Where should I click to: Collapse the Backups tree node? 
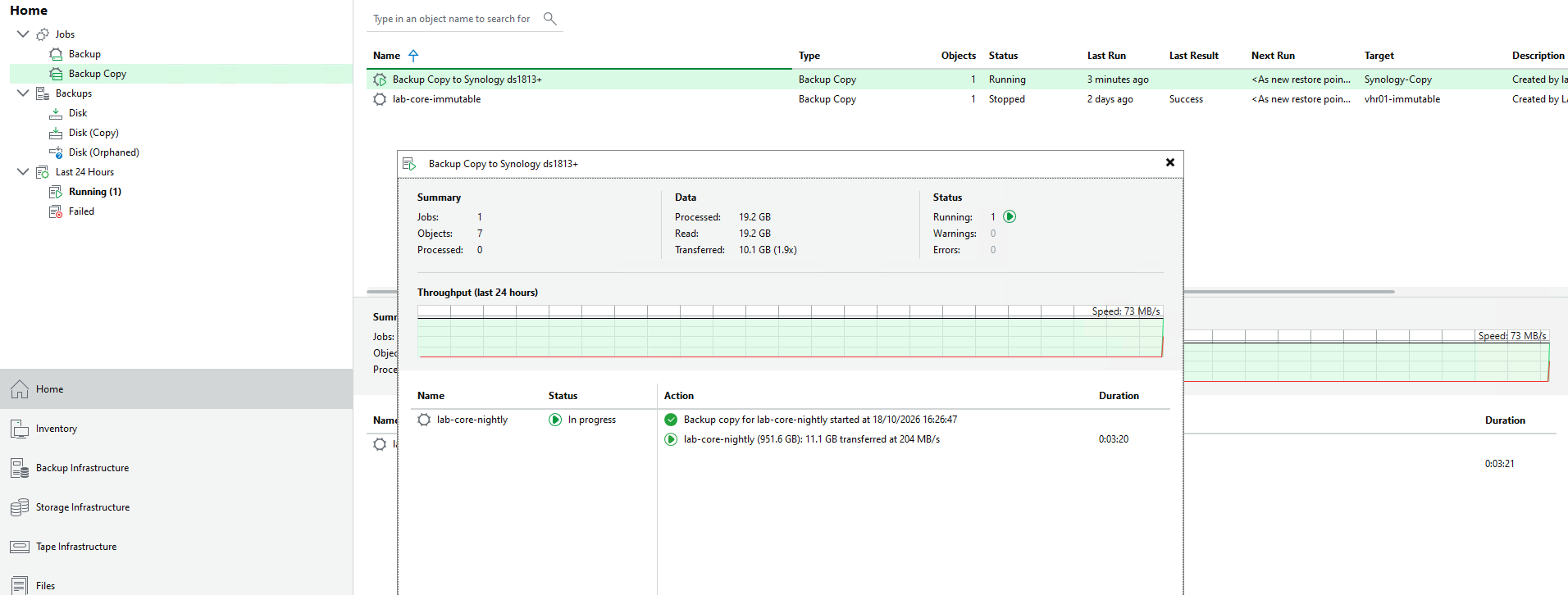point(23,93)
